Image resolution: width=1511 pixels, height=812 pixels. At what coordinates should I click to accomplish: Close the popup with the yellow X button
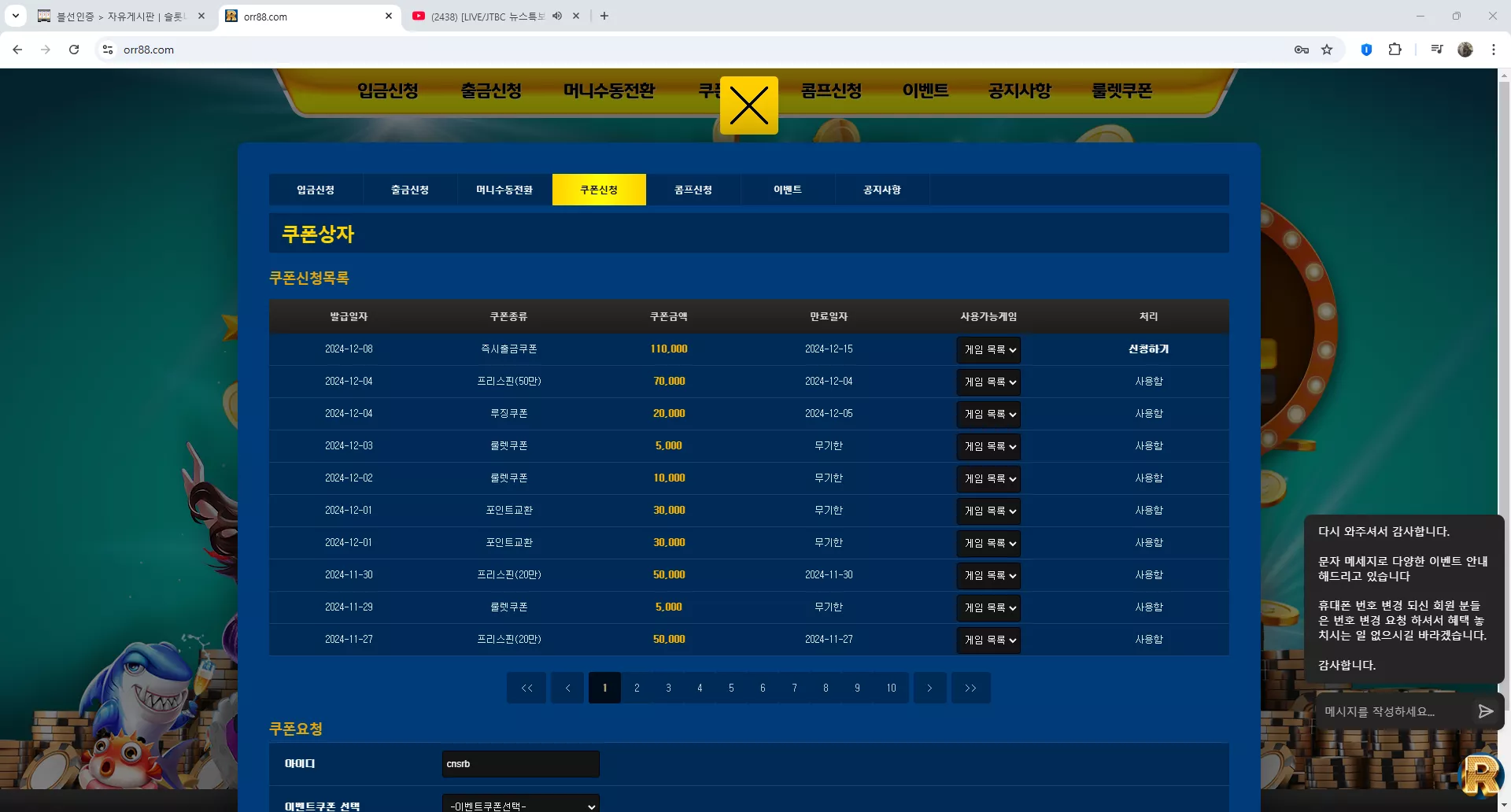coord(748,105)
